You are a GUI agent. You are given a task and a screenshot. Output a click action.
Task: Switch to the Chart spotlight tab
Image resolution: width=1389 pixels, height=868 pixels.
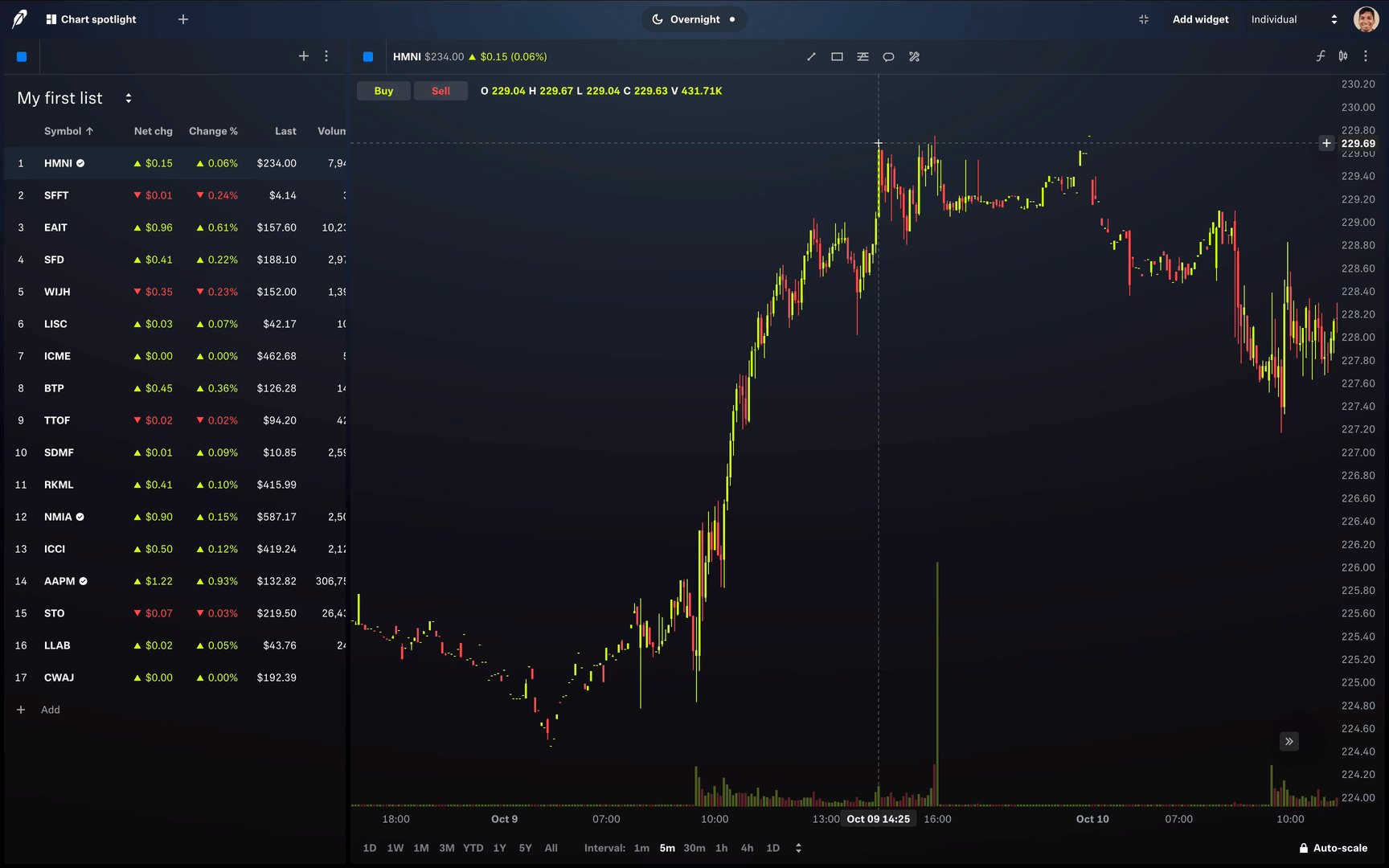(x=91, y=19)
